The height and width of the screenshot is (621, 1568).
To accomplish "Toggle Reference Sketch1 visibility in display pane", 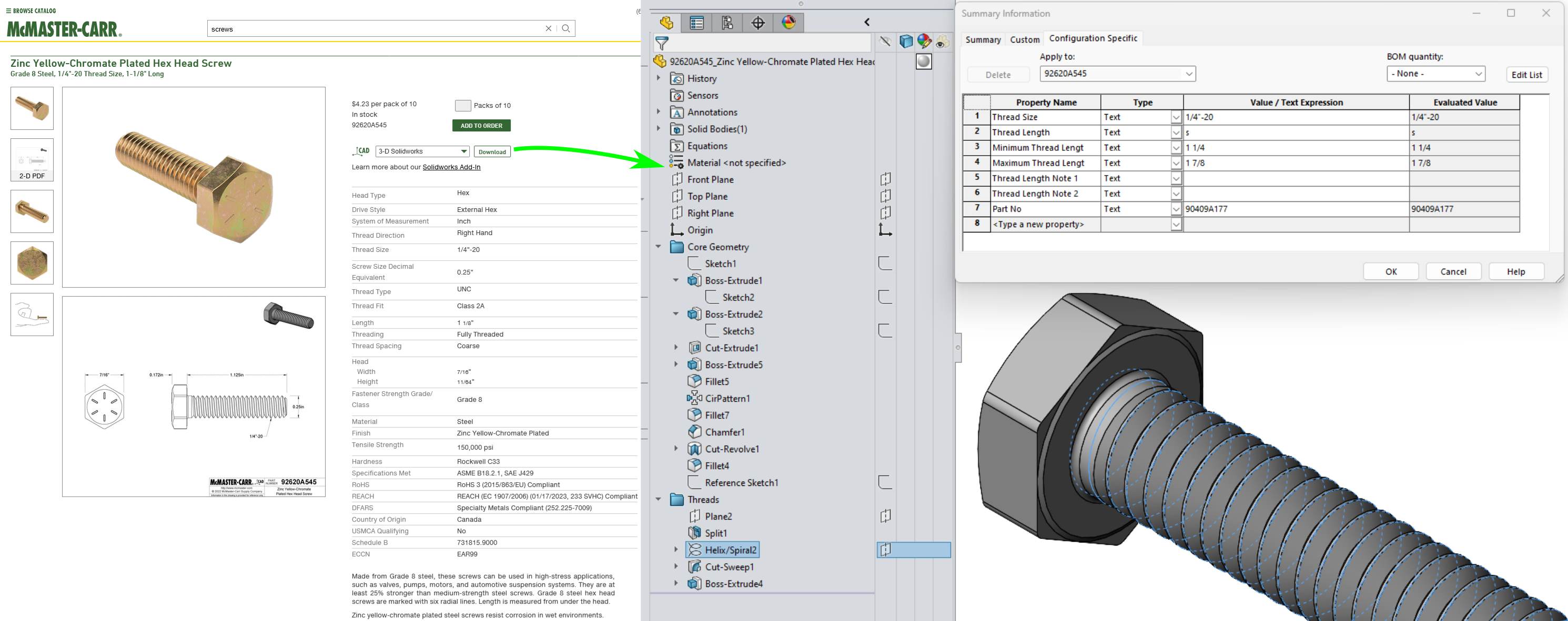I will tap(886, 482).
